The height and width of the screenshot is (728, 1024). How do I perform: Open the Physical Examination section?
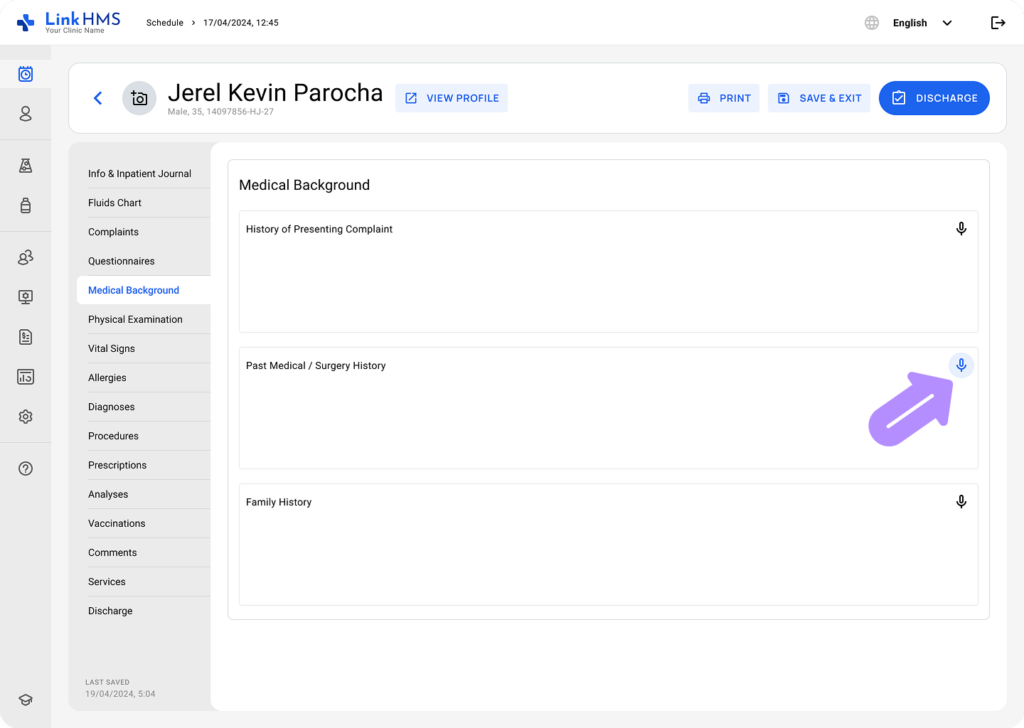point(135,320)
